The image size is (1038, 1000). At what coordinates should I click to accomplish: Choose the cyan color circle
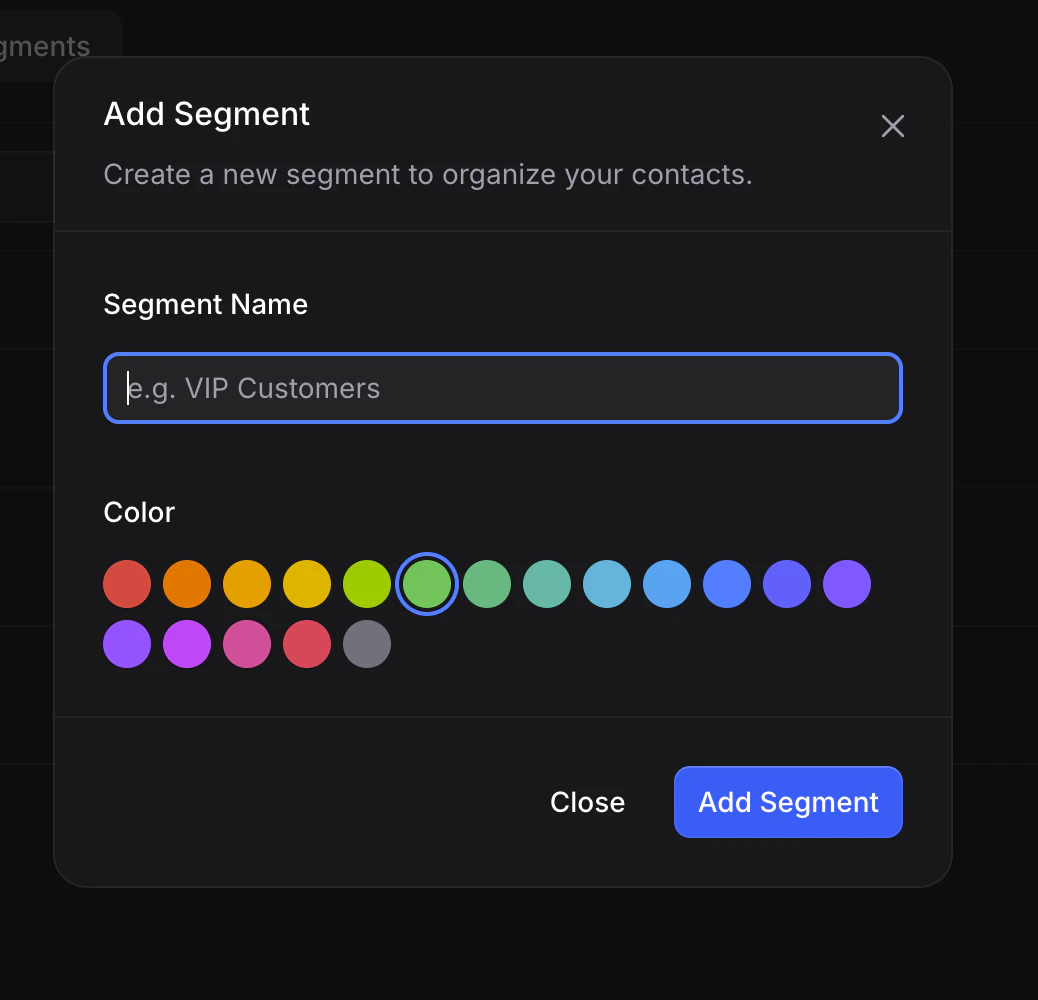pyautogui.click(x=607, y=584)
